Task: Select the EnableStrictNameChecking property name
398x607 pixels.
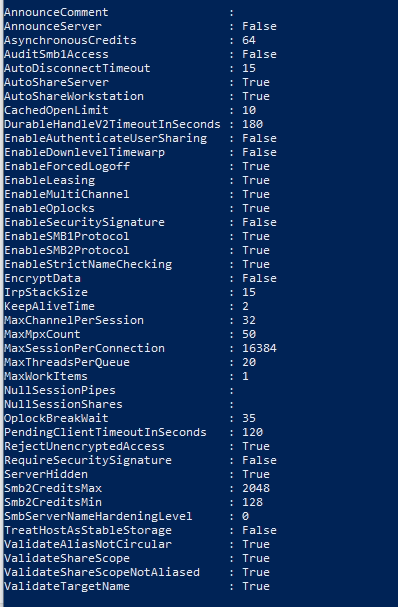Action: [x=88, y=264]
